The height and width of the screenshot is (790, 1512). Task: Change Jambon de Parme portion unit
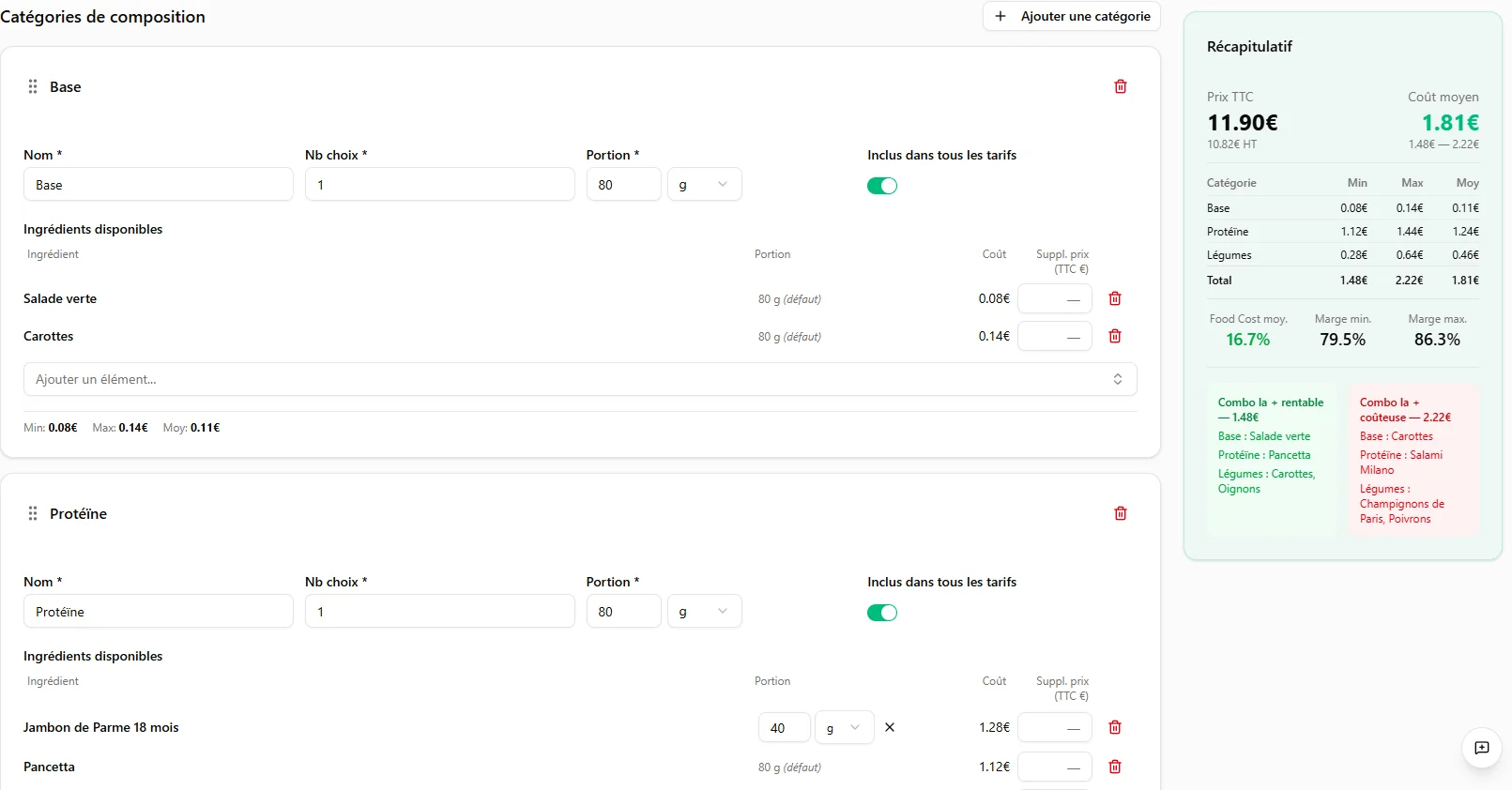[844, 728]
